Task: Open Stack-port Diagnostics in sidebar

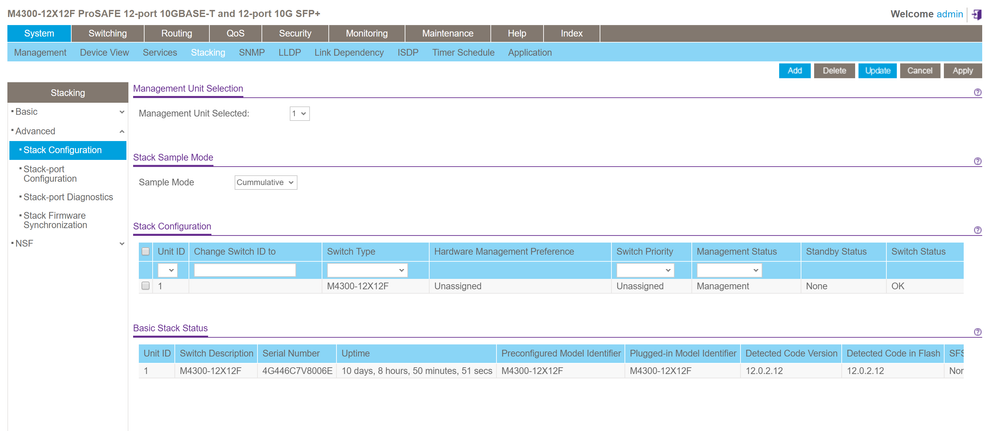Action: (x=68, y=197)
